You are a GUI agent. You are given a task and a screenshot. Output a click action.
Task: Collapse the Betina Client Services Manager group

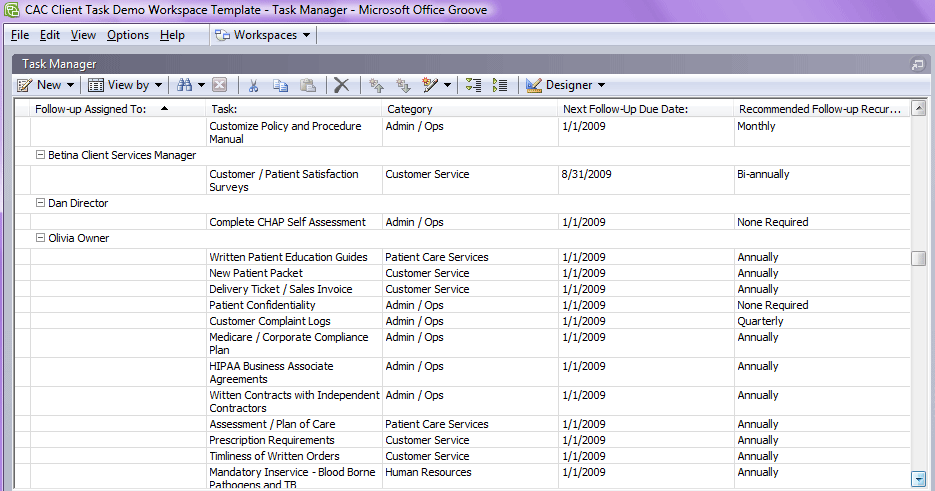[x=40, y=155]
